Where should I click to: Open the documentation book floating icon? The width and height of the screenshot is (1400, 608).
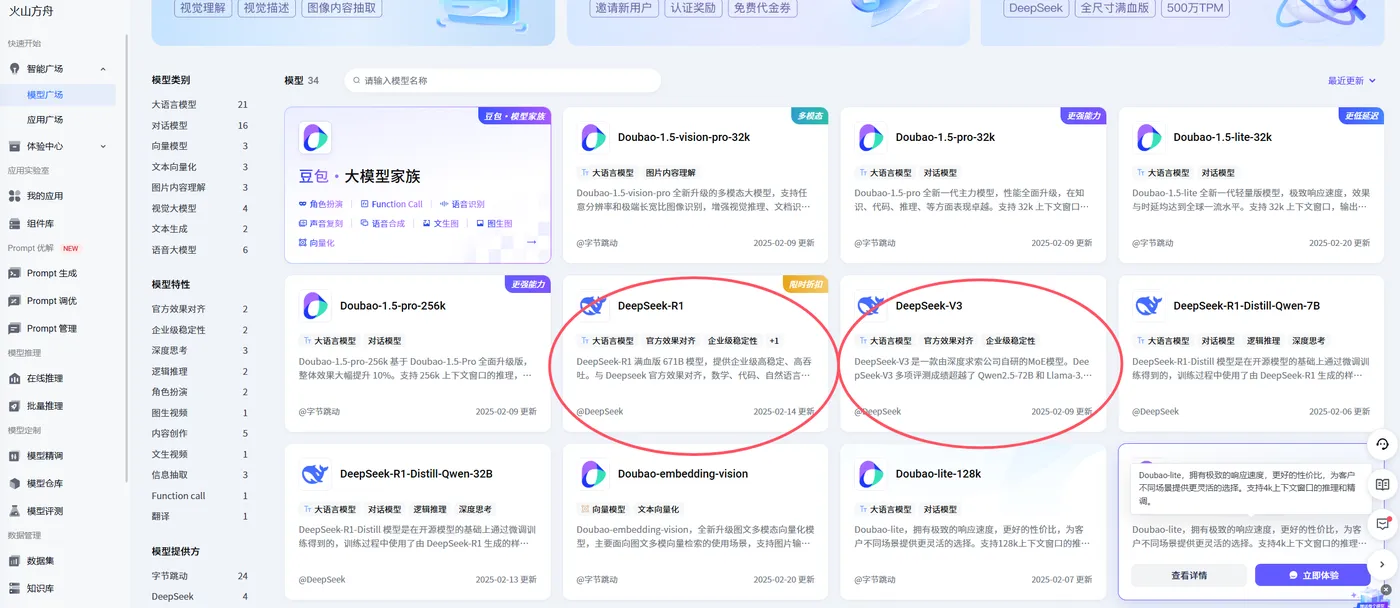point(1382,484)
